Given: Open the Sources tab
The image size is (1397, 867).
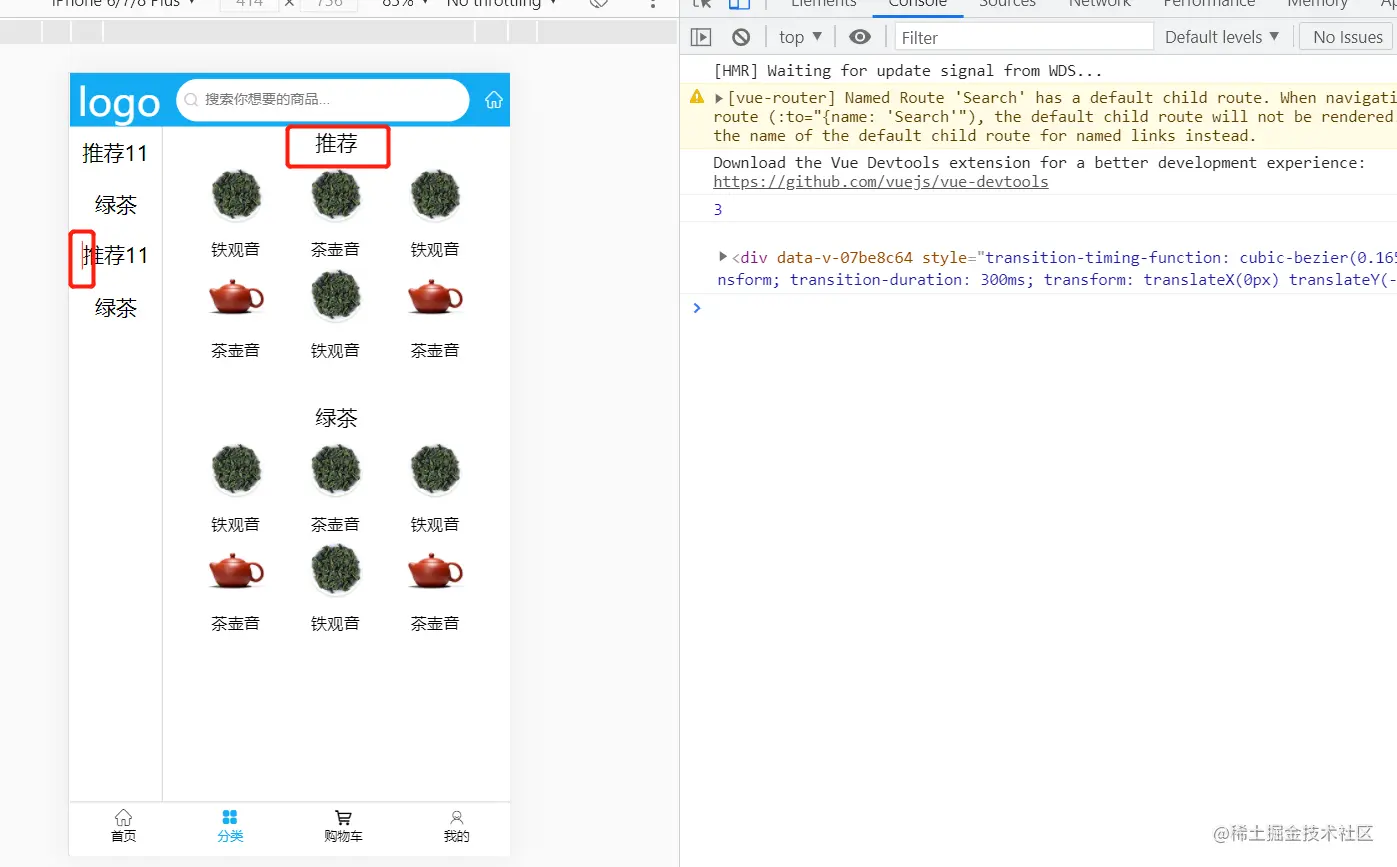Looking at the screenshot, I should coord(1007,4).
